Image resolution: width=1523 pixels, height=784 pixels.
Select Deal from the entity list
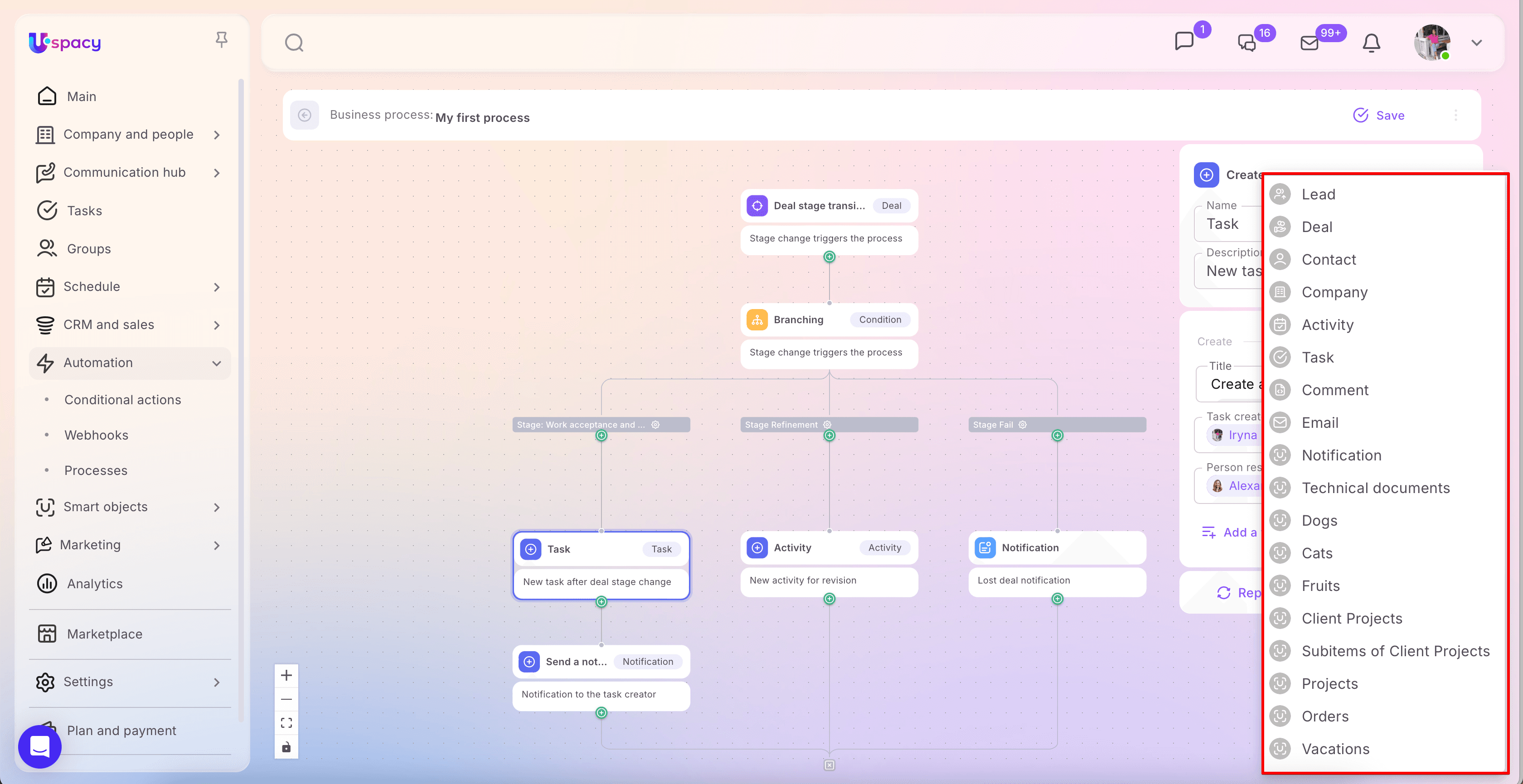(x=1317, y=227)
